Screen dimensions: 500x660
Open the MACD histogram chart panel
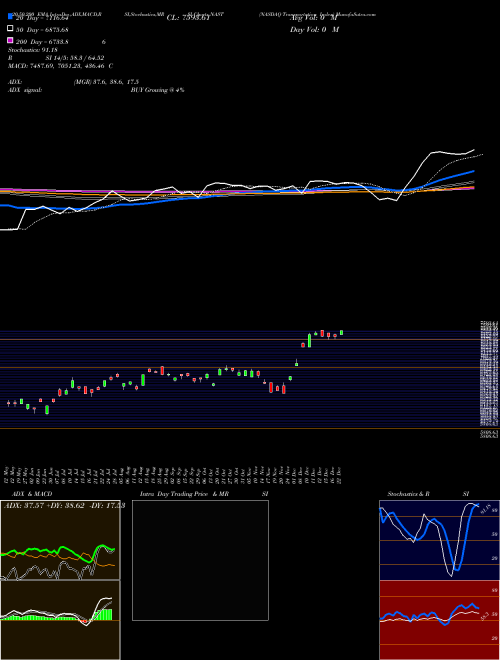tap(60, 620)
